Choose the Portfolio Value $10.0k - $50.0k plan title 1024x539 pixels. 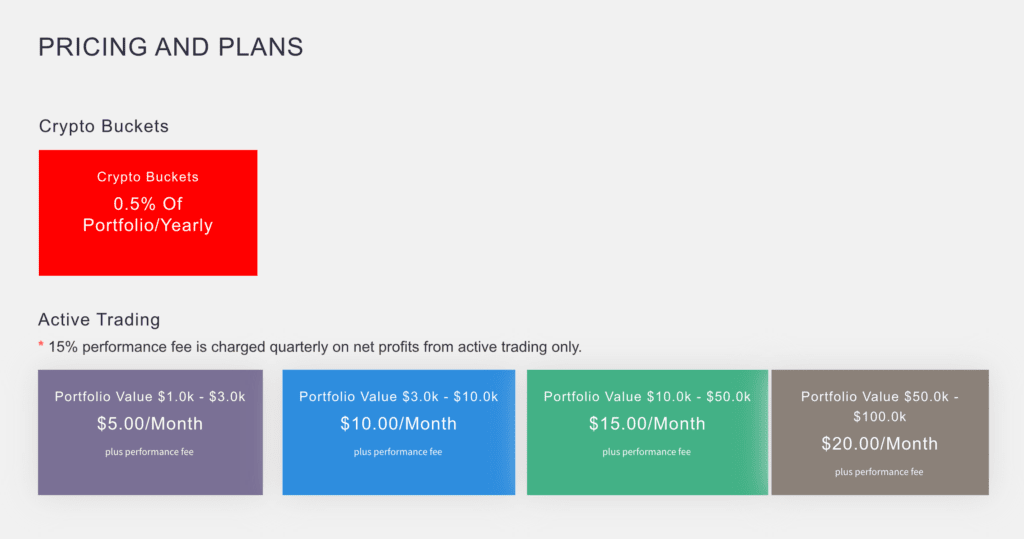(647, 397)
